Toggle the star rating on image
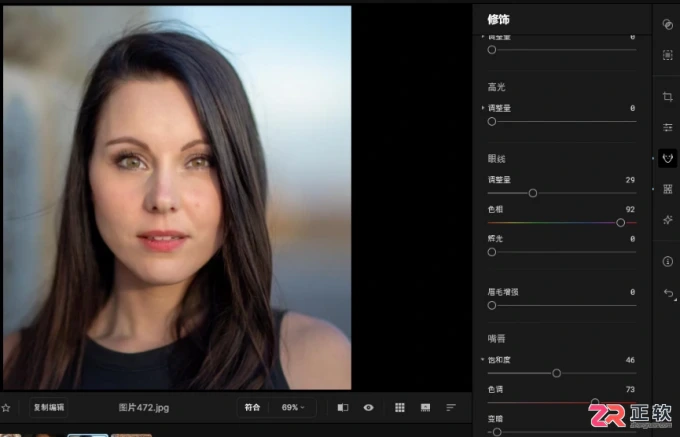This screenshot has height=437, width=680. click(x=6, y=408)
